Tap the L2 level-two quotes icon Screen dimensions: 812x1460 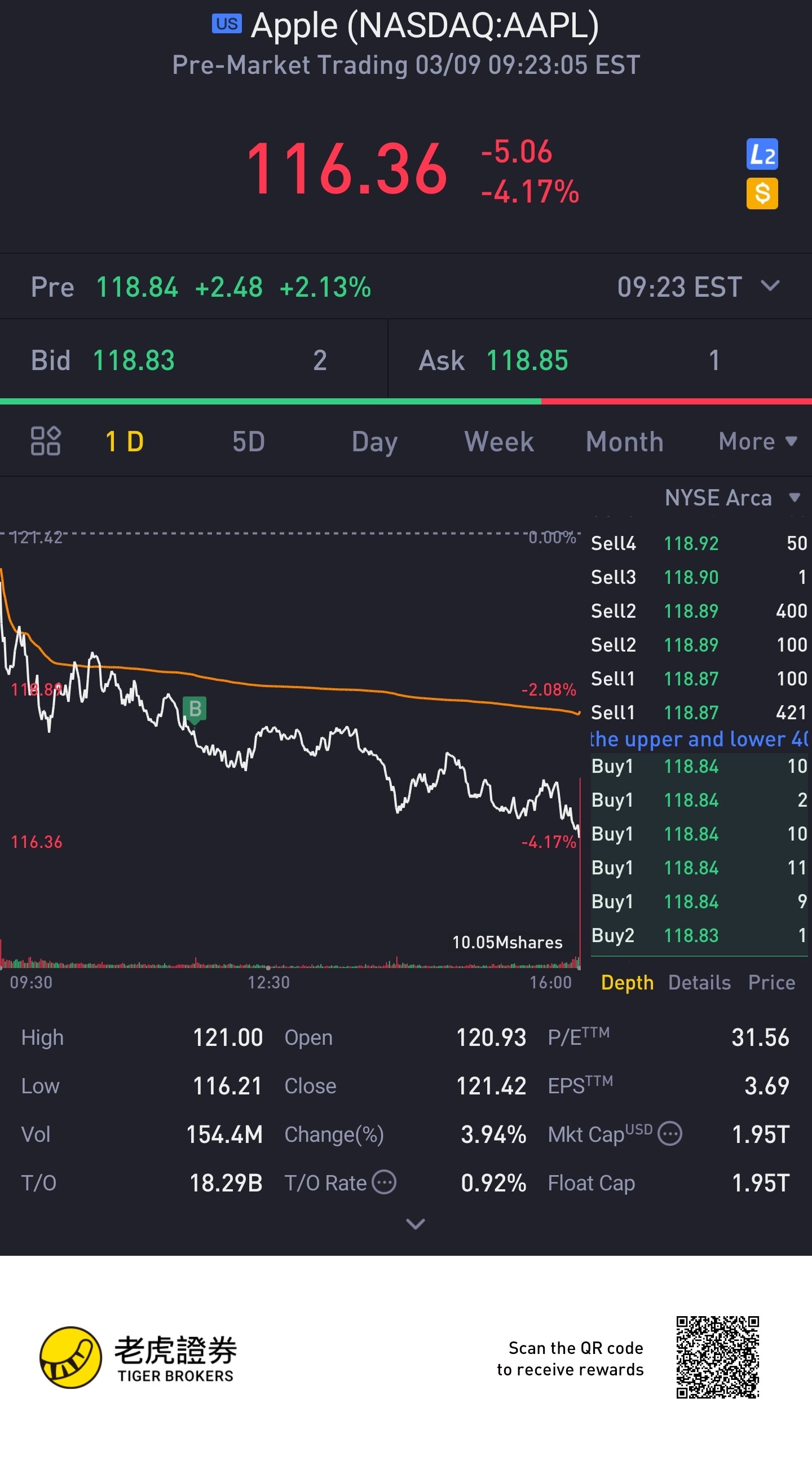pyautogui.click(x=762, y=154)
